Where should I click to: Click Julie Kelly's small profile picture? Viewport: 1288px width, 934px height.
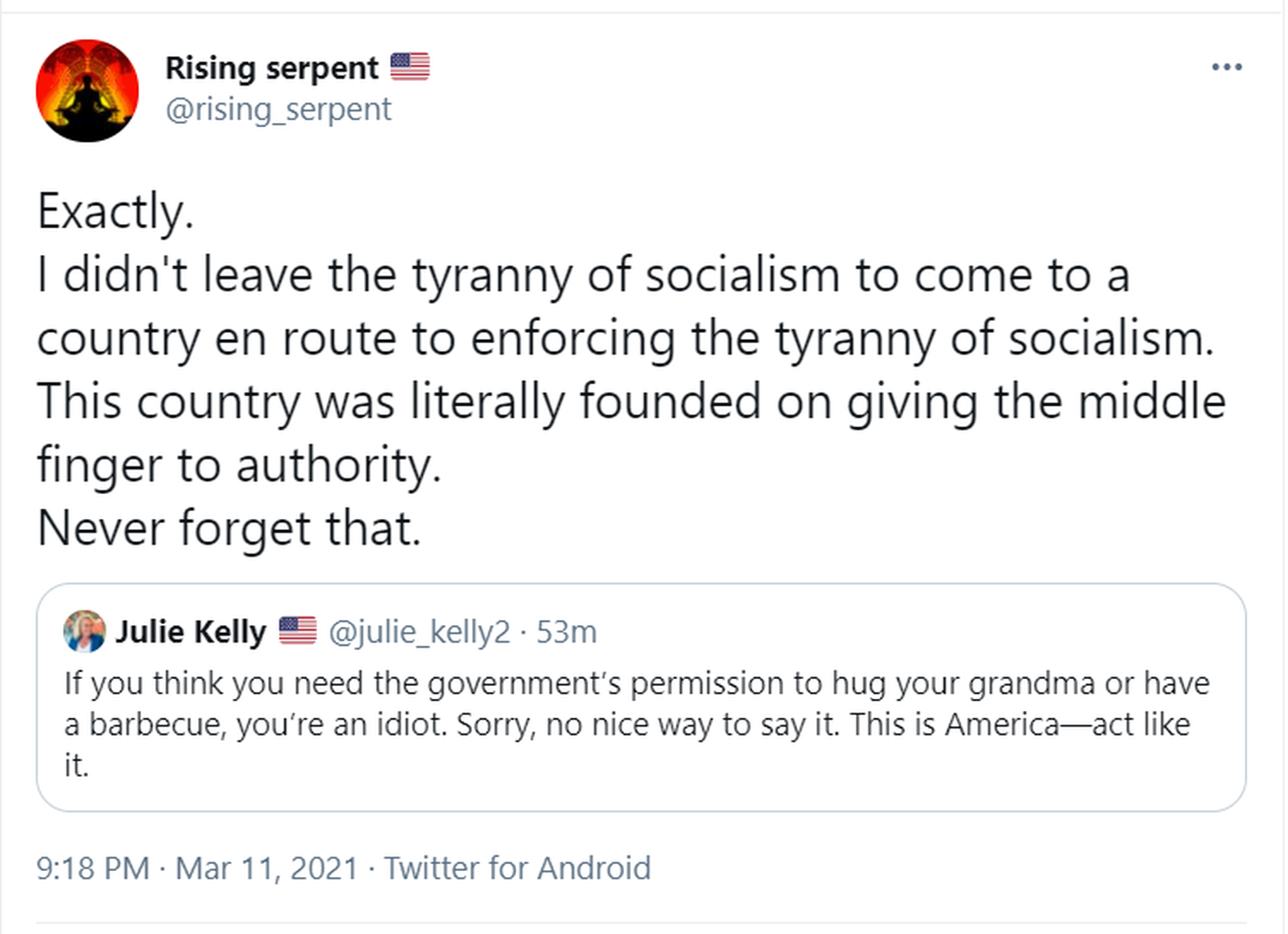tap(84, 631)
